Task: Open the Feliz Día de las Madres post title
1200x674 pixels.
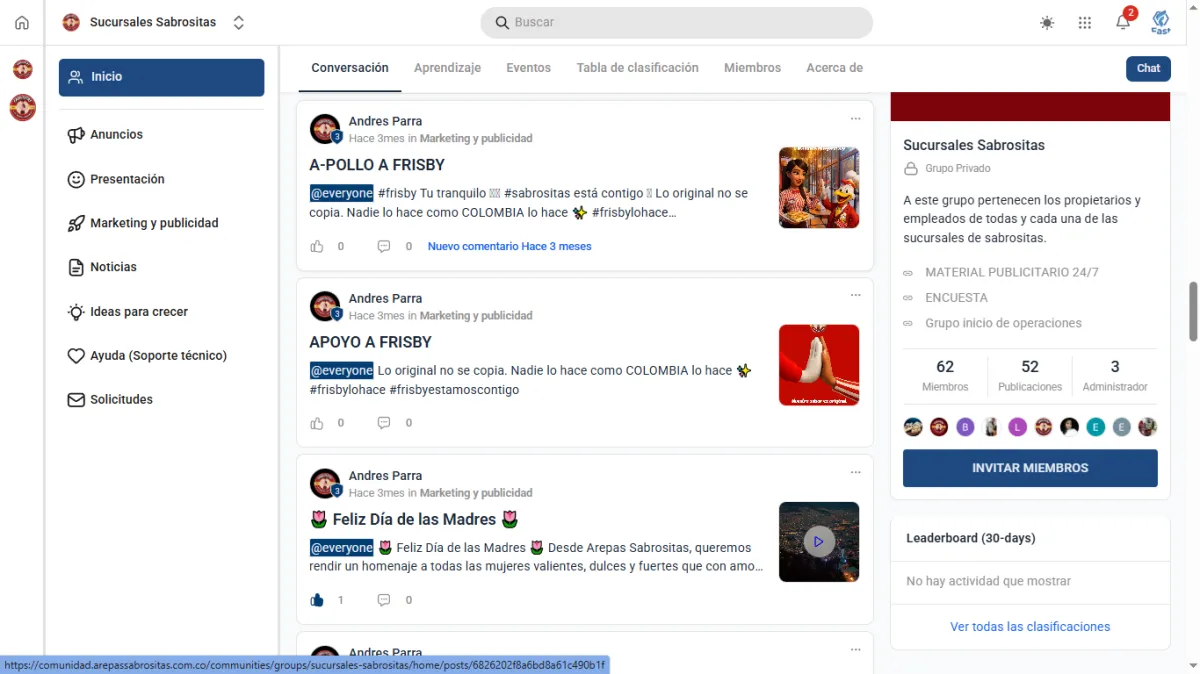Action: tap(414, 520)
